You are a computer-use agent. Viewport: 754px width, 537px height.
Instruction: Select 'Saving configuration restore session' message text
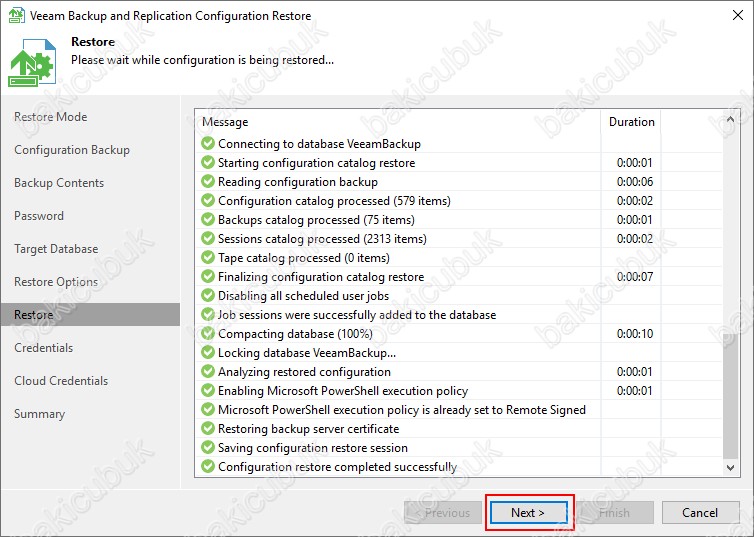(313, 448)
